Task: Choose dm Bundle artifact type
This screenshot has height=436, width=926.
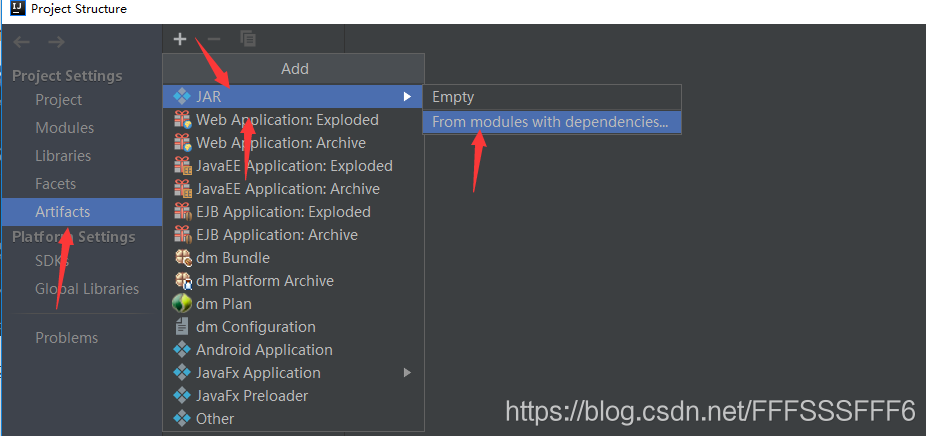Action: pos(293,258)
